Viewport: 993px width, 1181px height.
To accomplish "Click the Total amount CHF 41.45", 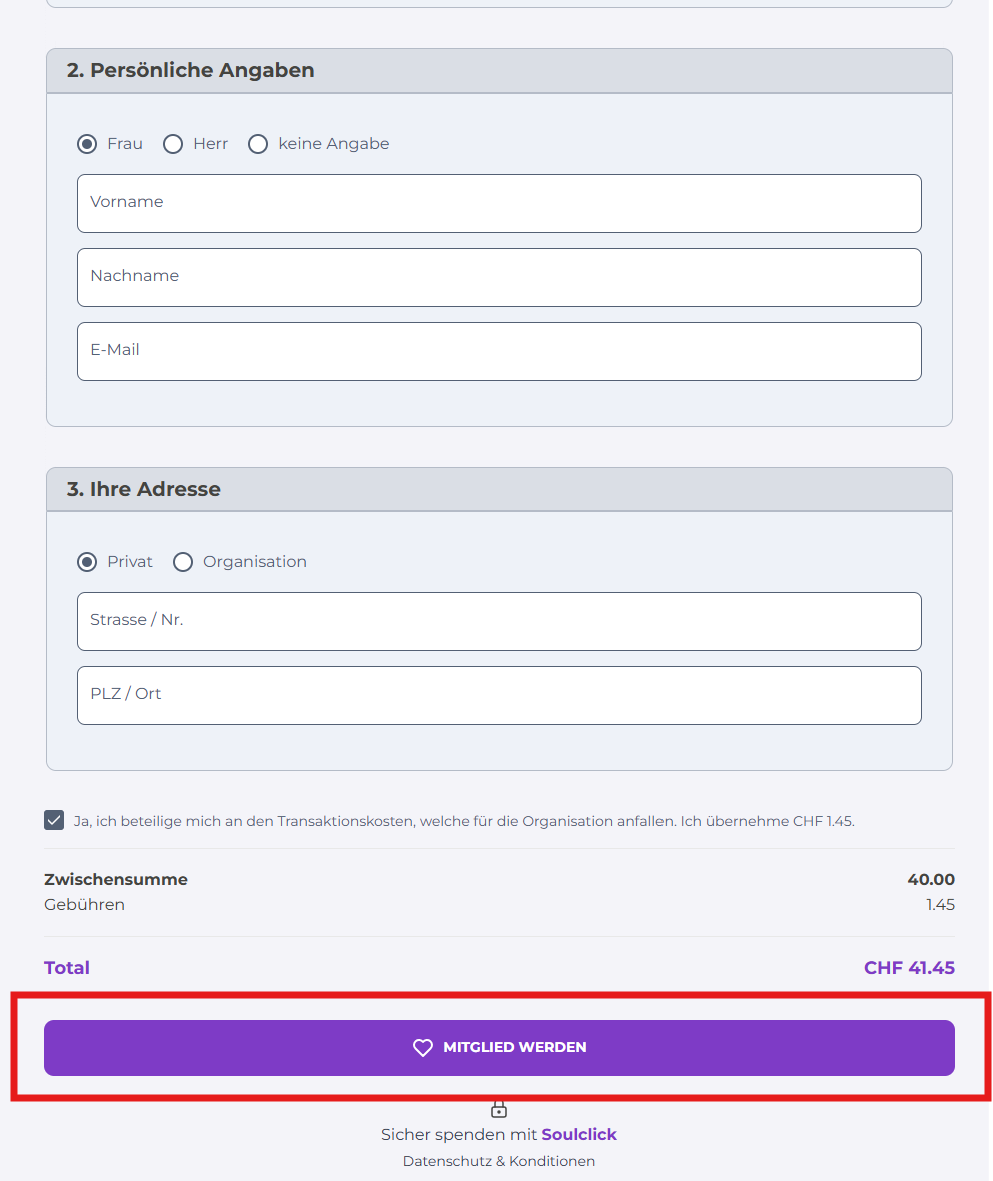I will point(909,968).
